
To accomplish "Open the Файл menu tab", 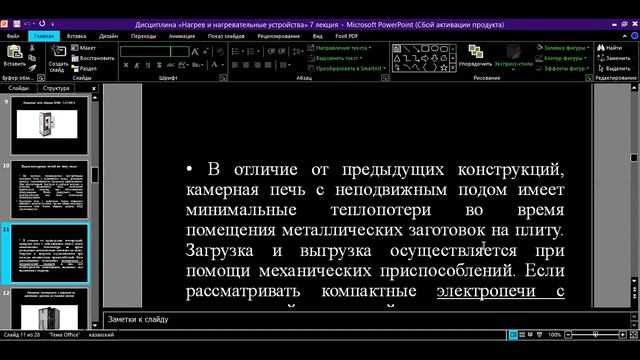I will (13, 36).
